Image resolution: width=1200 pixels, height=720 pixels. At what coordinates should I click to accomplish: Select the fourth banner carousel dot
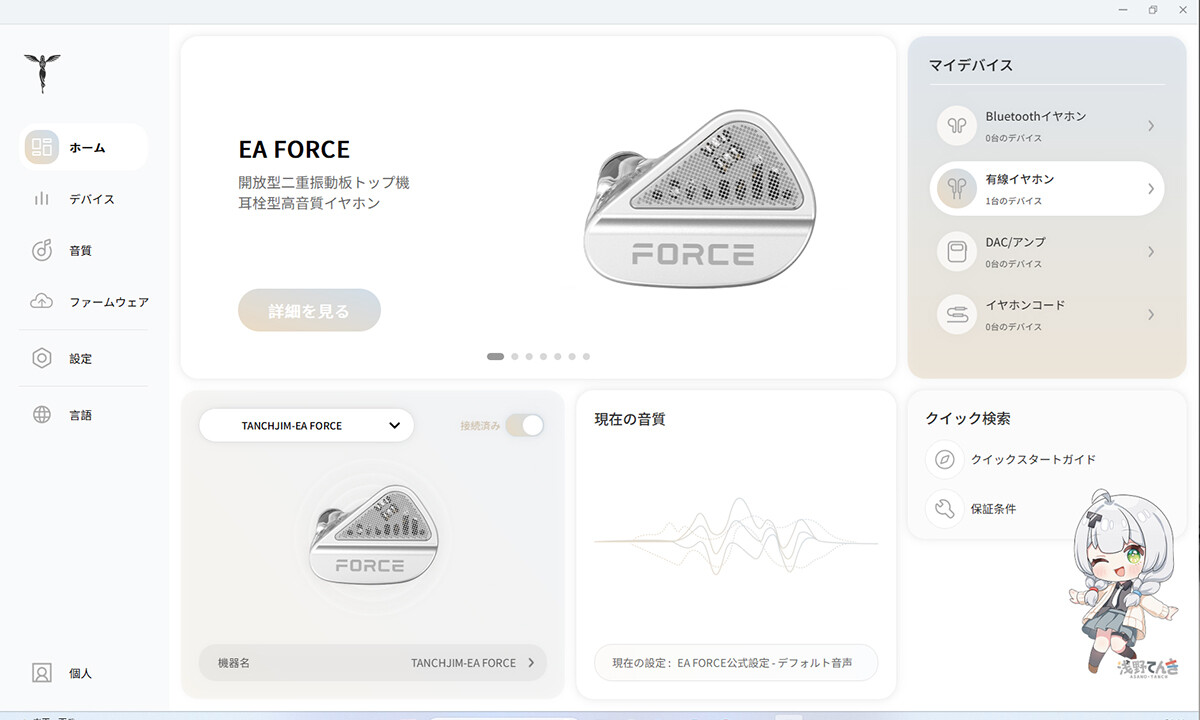(x=543, y=356)
